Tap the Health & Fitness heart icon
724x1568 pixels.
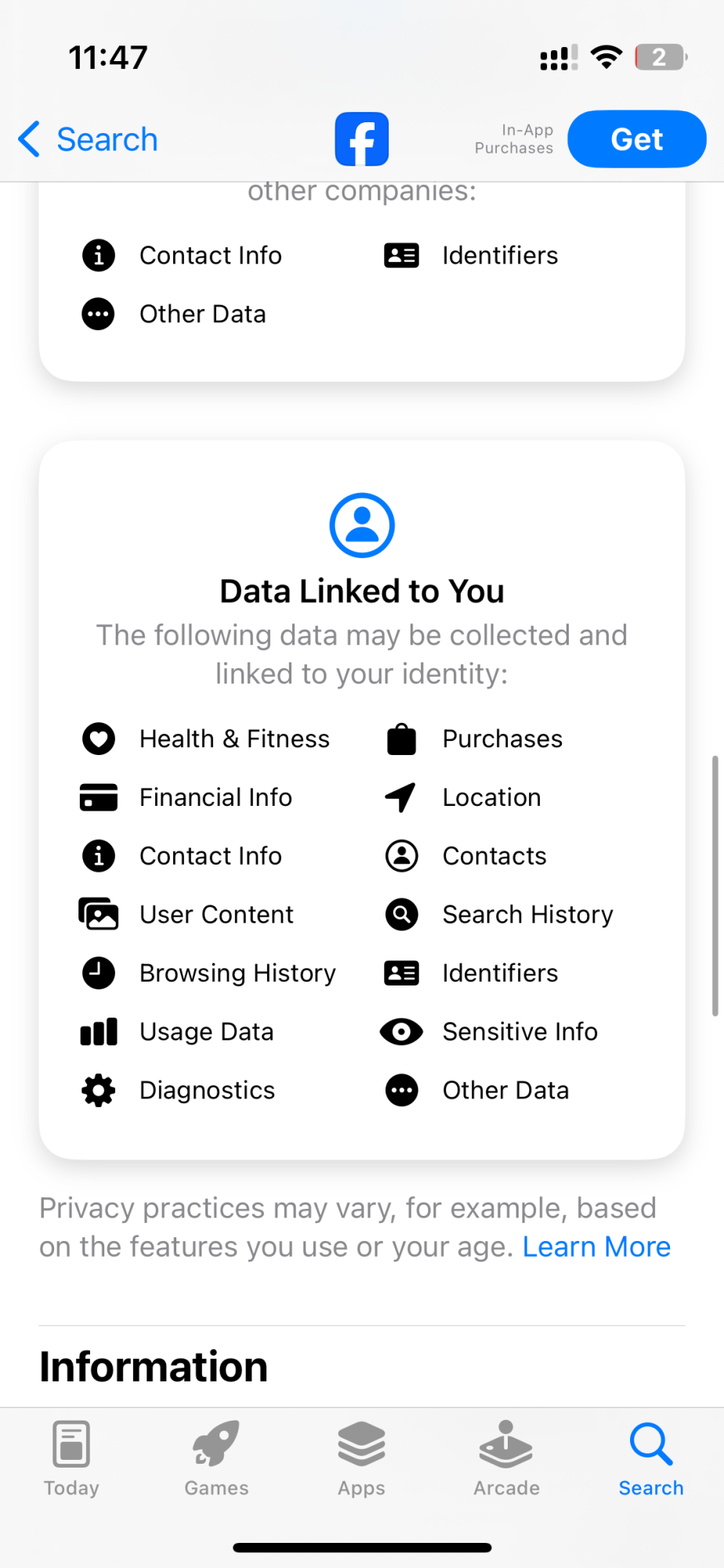pos(99,739)
